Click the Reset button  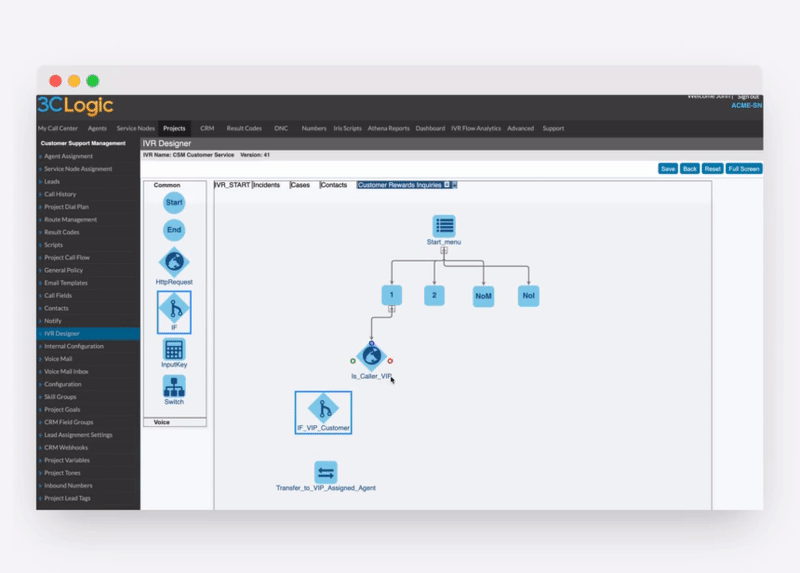point(713,169)
